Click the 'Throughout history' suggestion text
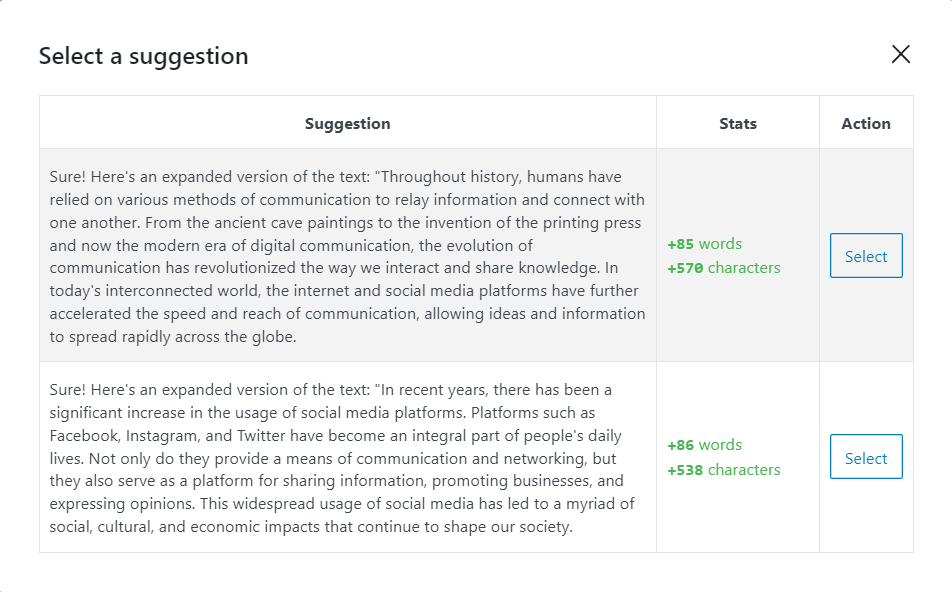This screenshot has width=952, height=592. coord(347,256)
